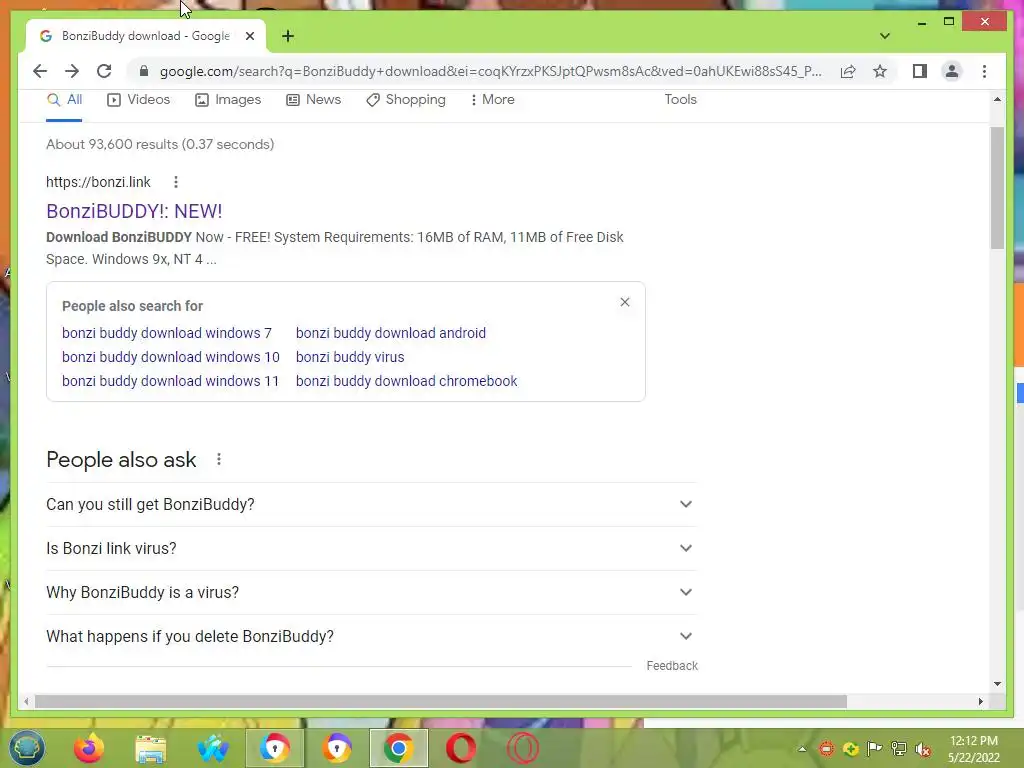Click the scroll up arrow

click(997, 99)
